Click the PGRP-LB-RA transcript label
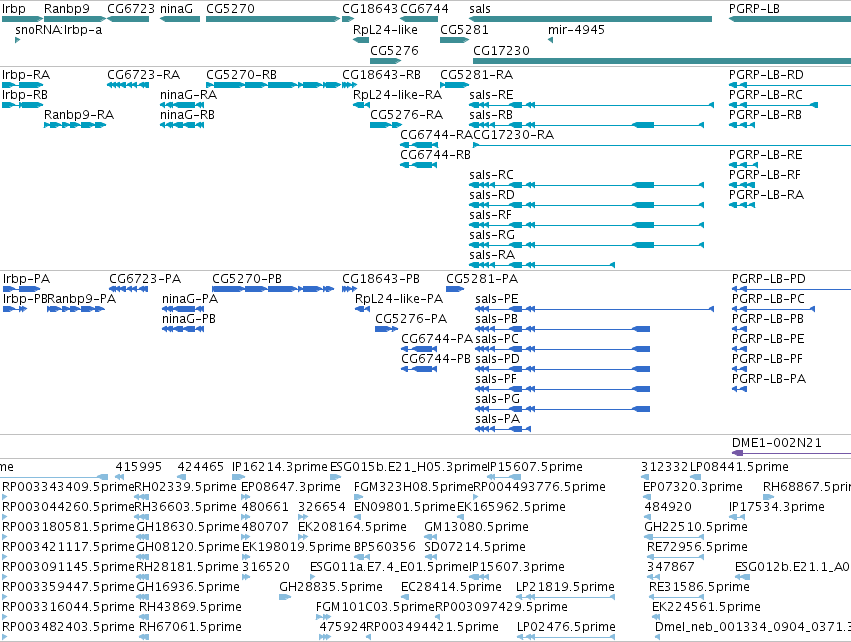Viewport: 851px width, 642px height. (x=766, y=195)
